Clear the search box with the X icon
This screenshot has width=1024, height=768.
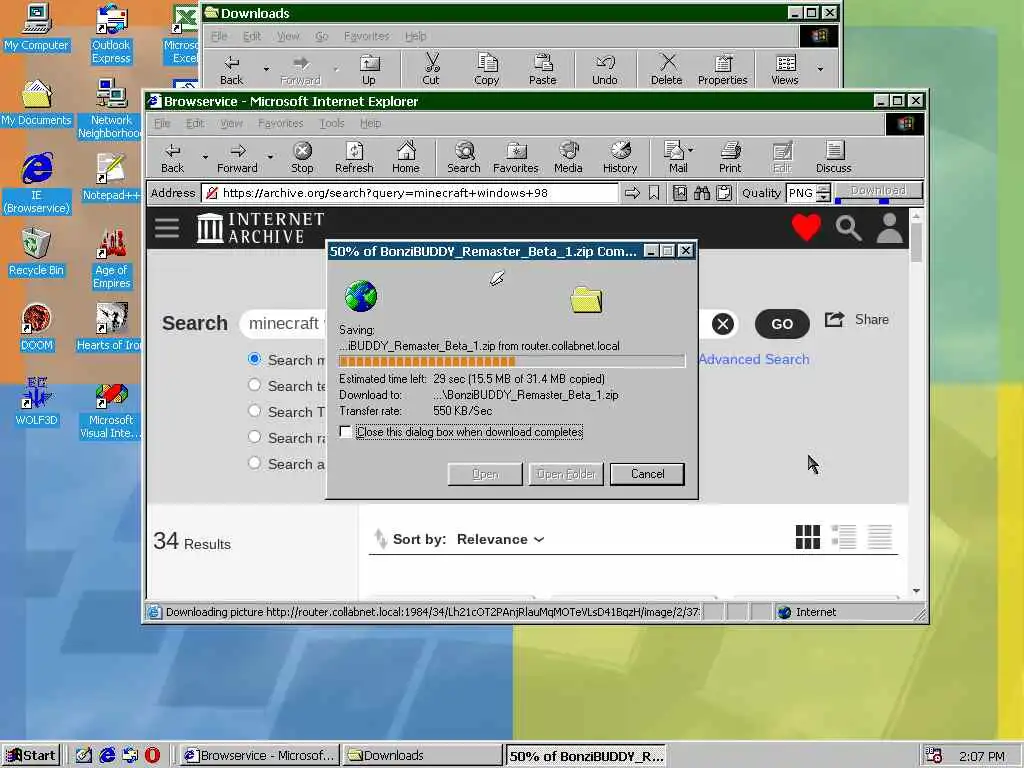point(722,324)
